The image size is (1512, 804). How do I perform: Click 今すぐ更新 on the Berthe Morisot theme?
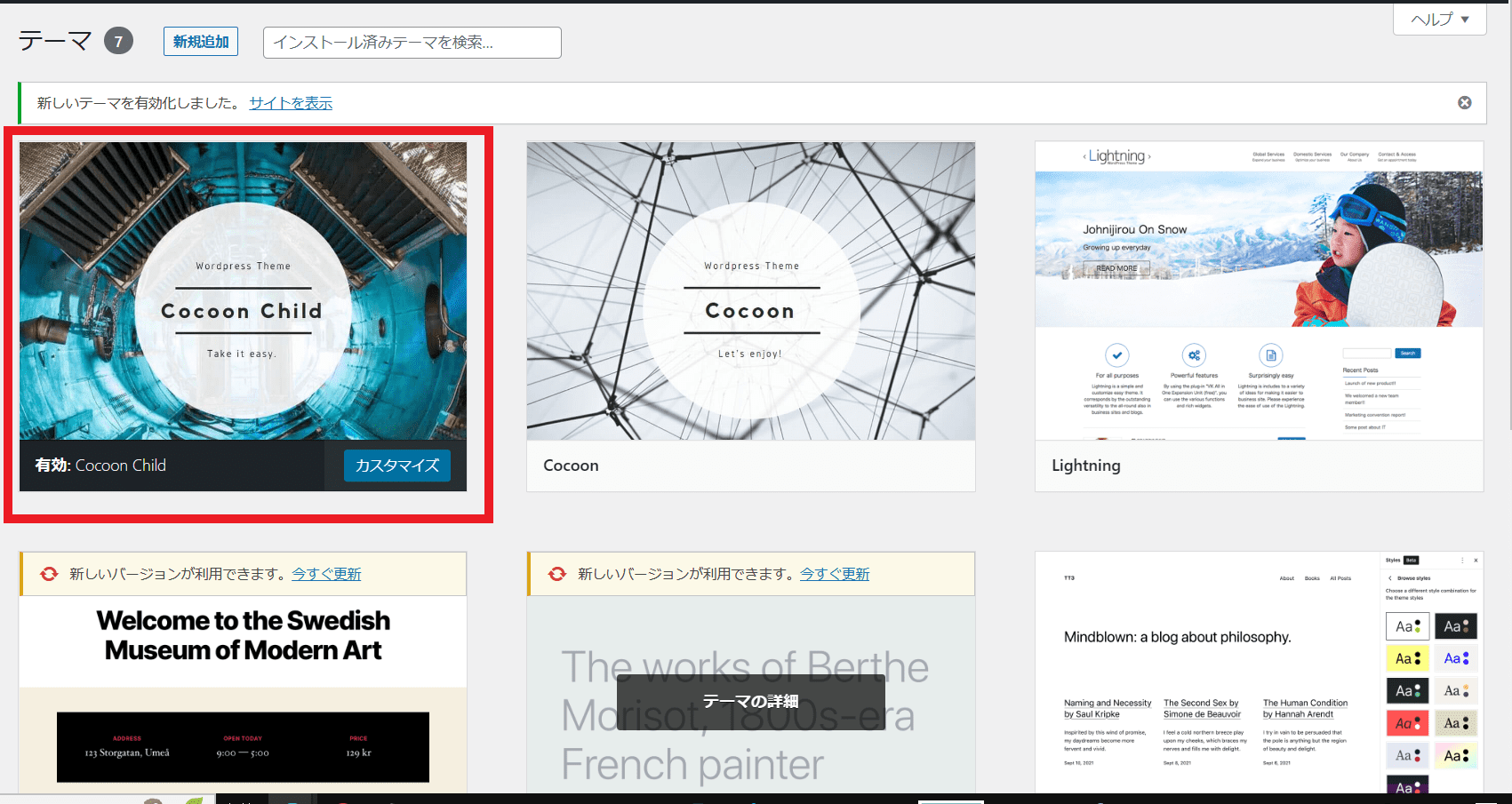(835, 575)
